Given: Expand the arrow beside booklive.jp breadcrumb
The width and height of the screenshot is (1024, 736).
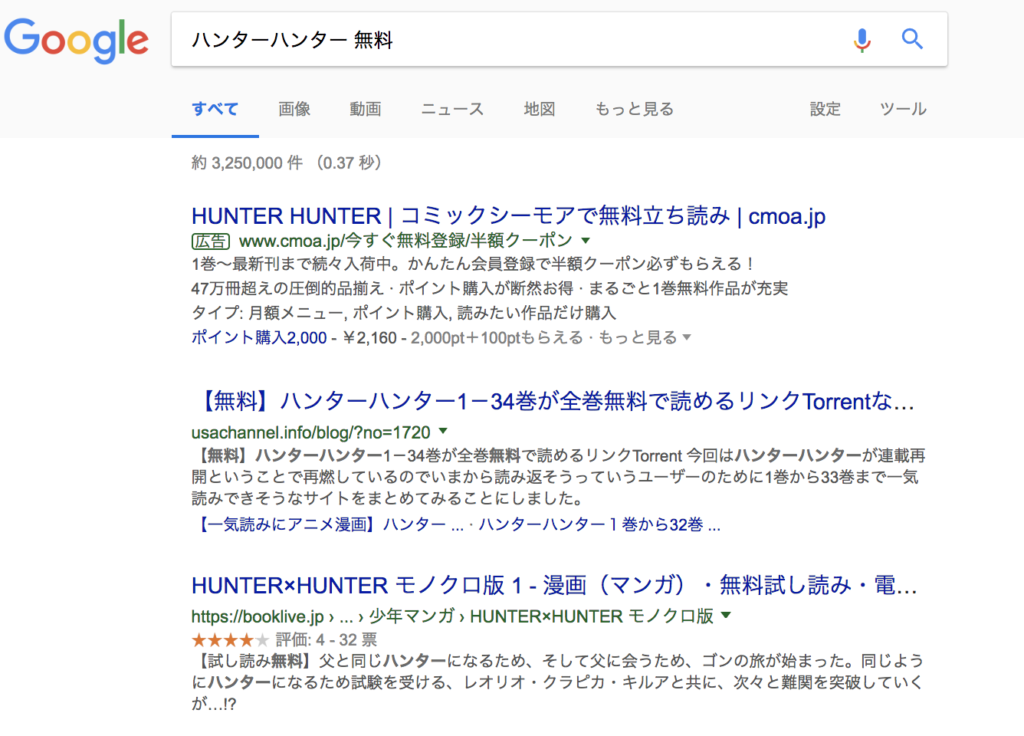Looking at the screenshot, I should pos(726,615).
